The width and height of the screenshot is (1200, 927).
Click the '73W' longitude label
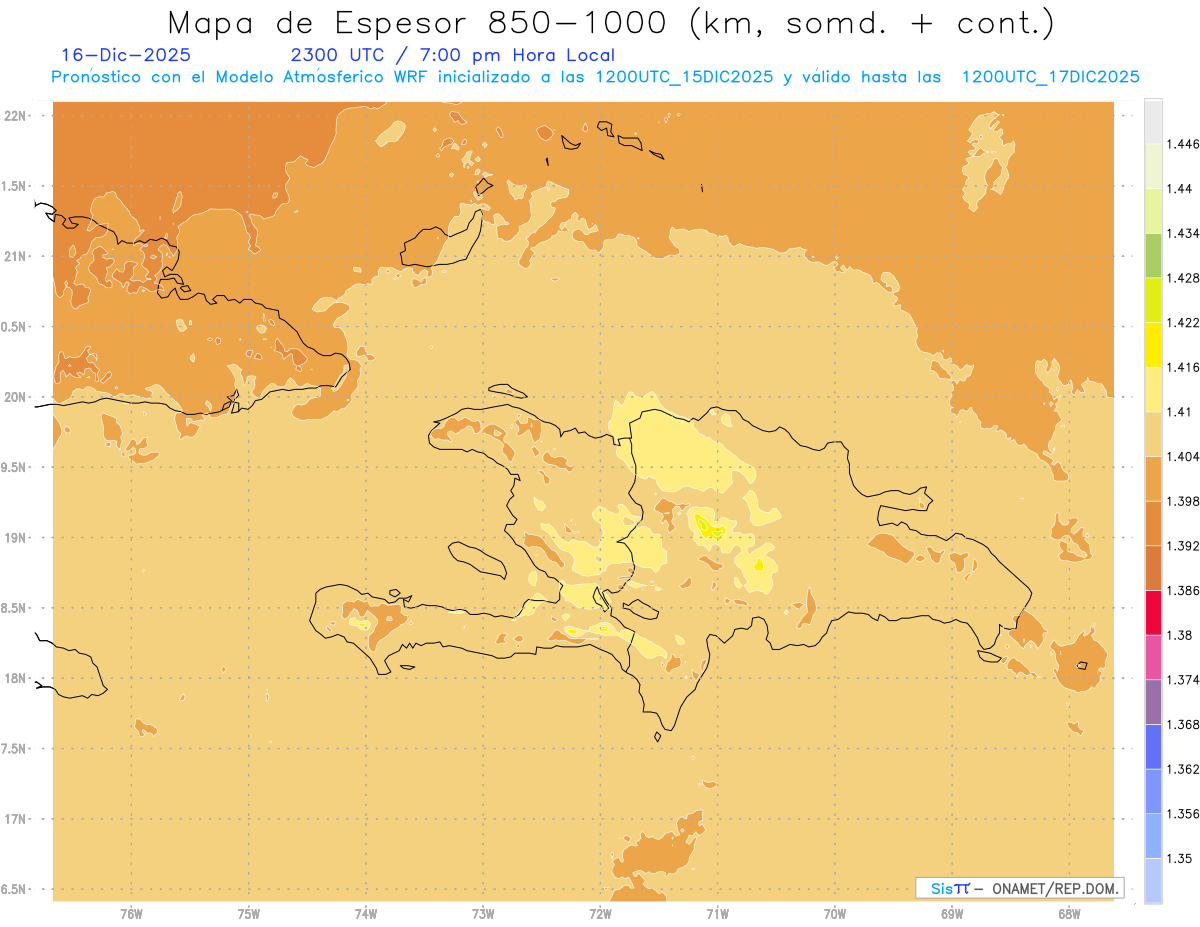pos(483,914)
